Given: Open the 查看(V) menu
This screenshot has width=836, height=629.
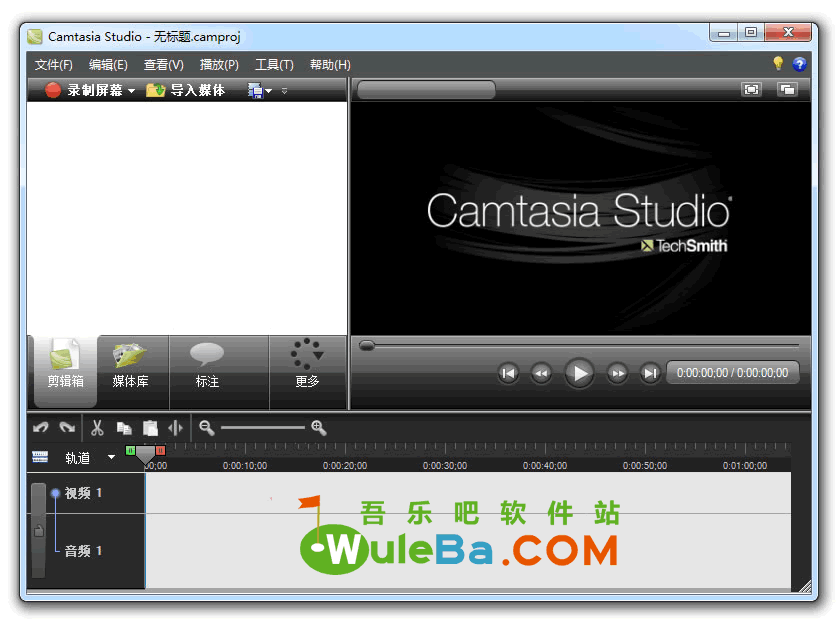Looking at the screenshot, I should click(164, 65).
